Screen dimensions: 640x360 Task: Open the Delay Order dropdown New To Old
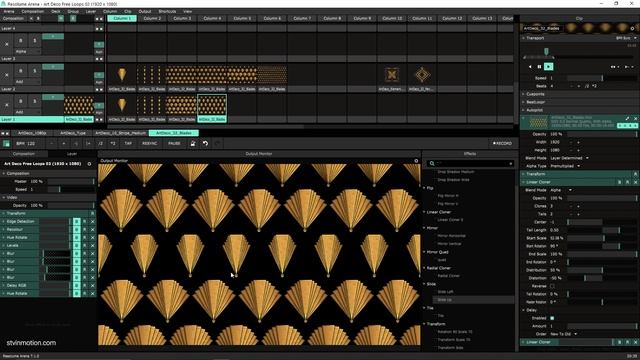563,334
